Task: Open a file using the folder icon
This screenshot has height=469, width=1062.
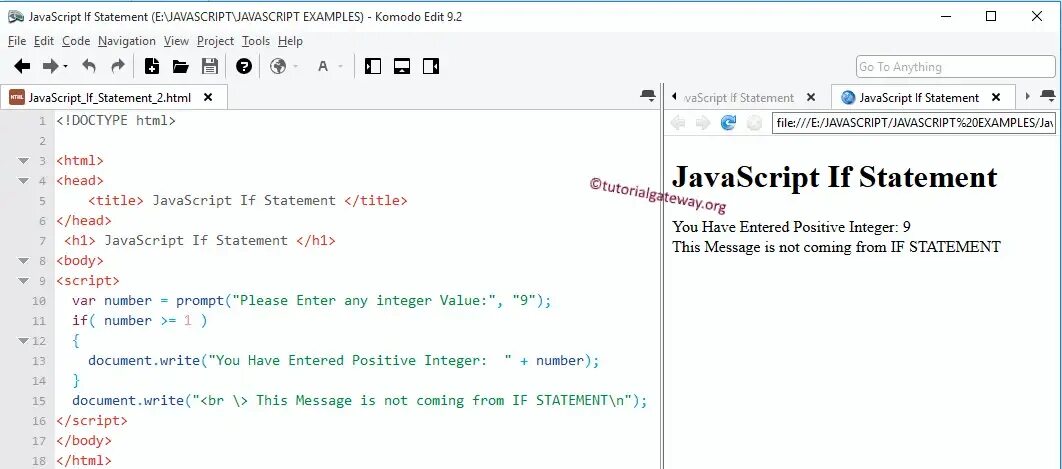Action: [180, 66]
